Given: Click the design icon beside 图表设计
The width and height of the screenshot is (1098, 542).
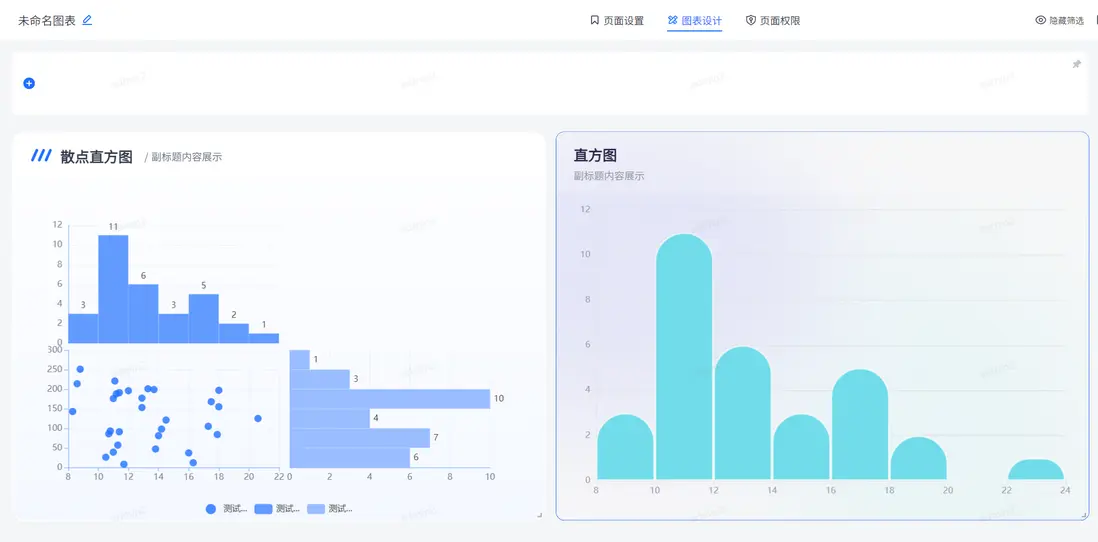Looking at the screenshot, I should tap(673, 20).
